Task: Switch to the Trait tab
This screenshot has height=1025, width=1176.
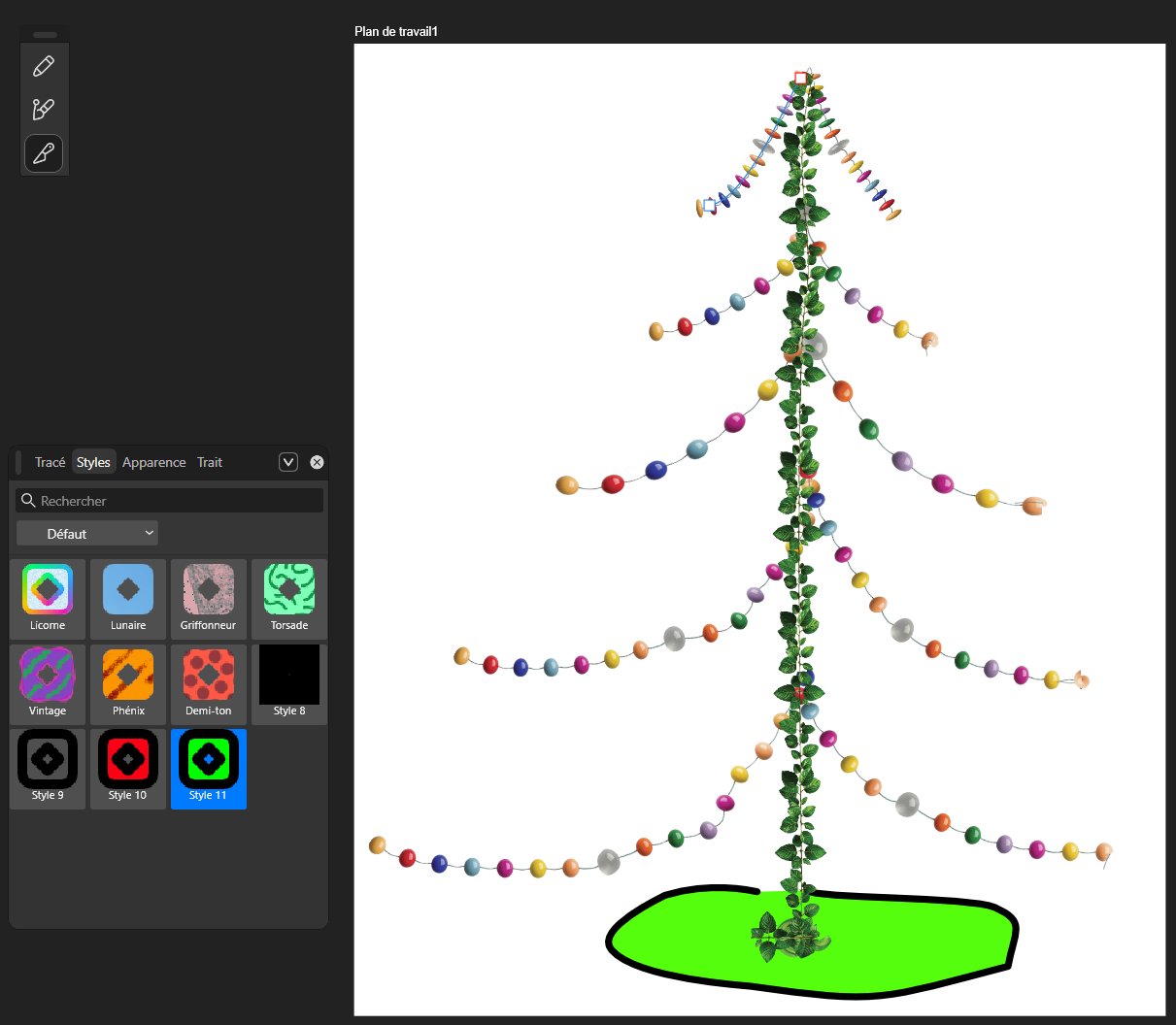Action: point(210,462)
